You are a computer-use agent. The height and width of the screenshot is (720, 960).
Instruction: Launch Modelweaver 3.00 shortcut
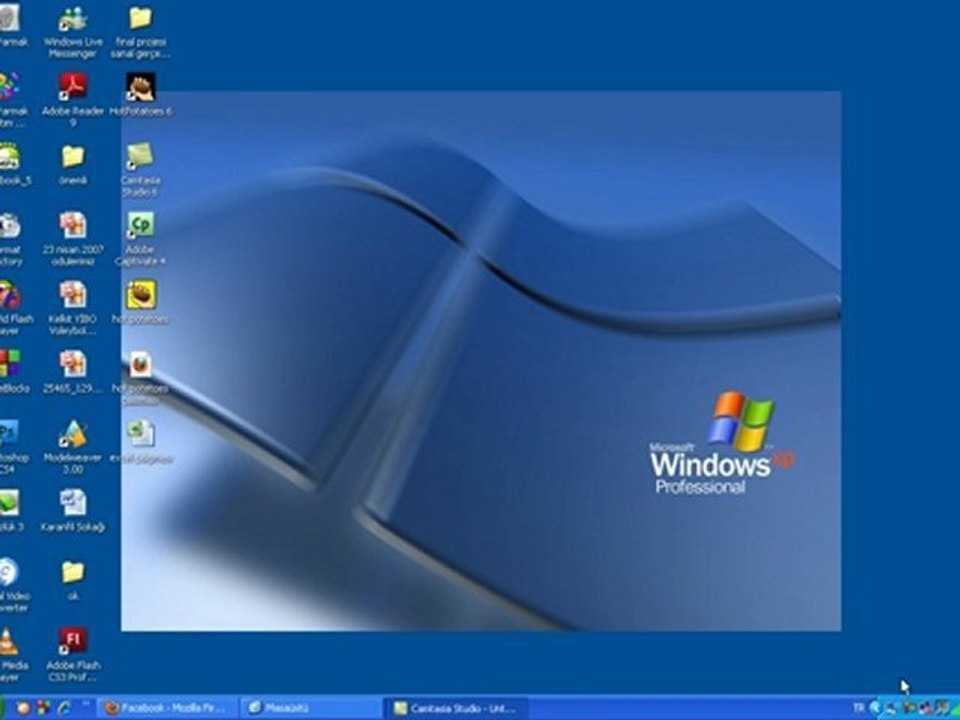(73, 447)
